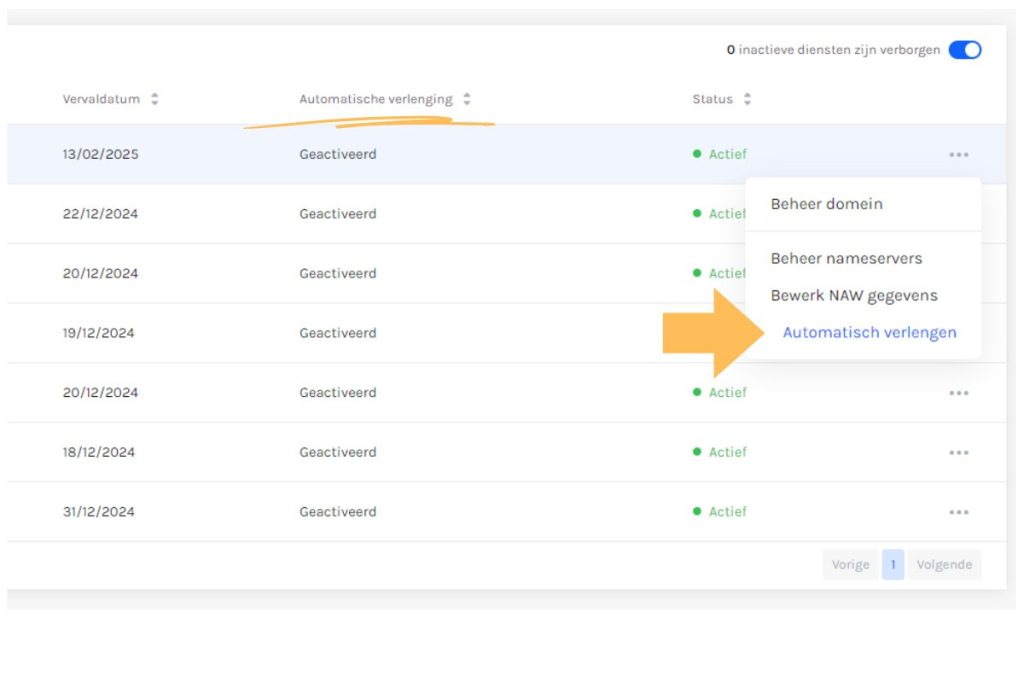Select Beheer nameservers in the menu
The height and width of the screenshot is (683, 1024).
pos(846,258)
